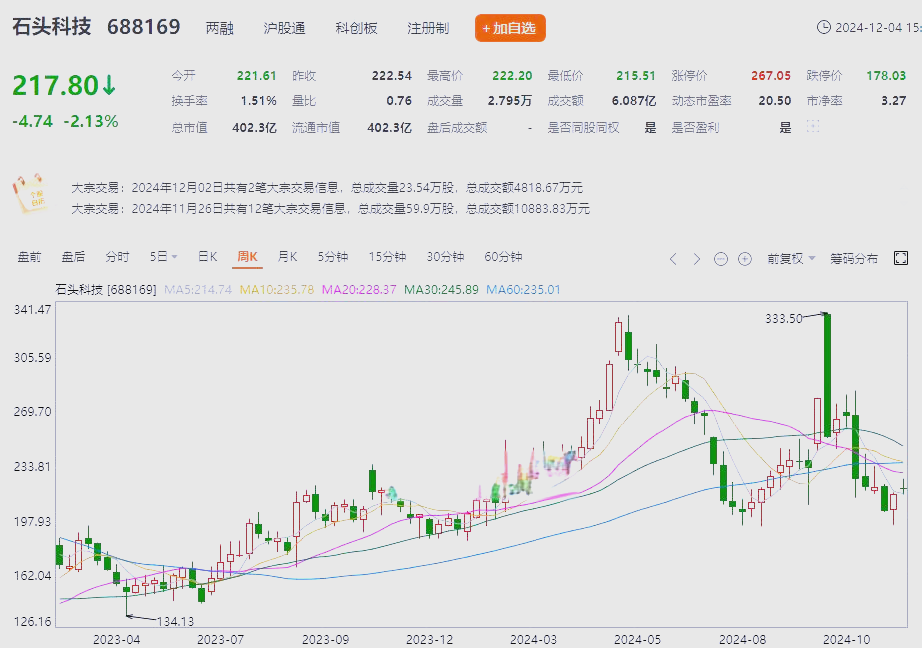Open the December 2 block trade details
This screenshot has height=648, width=922.
click(x=330, y=183)
